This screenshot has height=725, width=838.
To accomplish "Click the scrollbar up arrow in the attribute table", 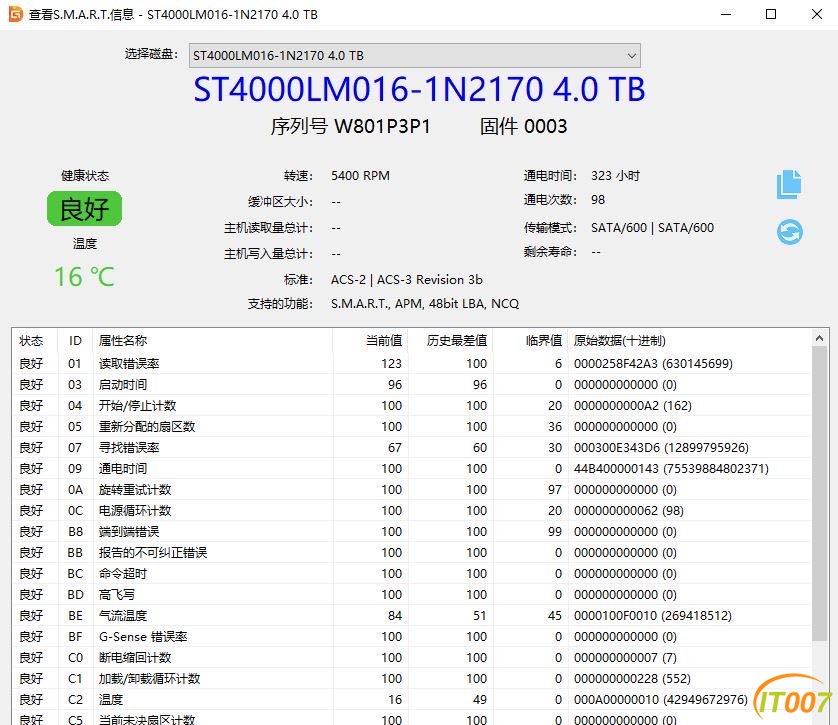I will (819, 338).
